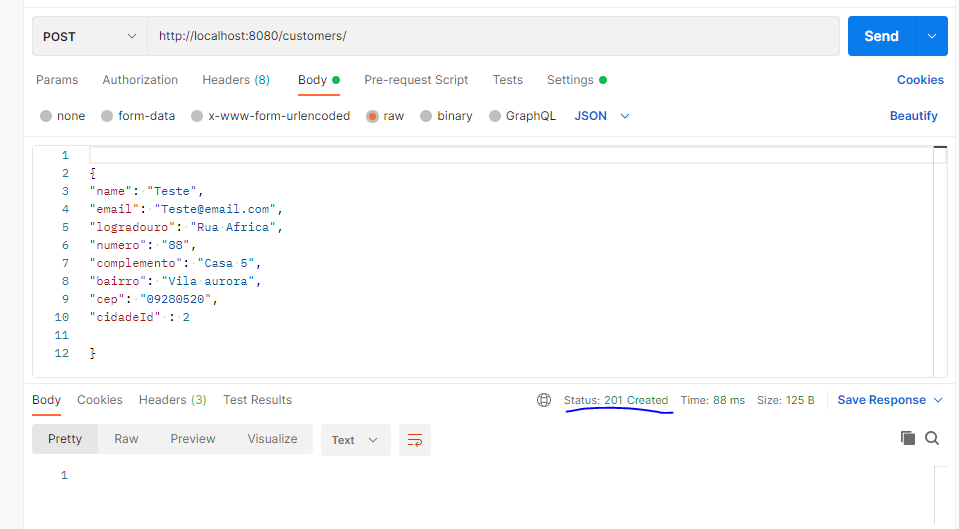The height and width of the screenshot is (529, 959).
Task: Switch to the Preview response view
Action: coord(193,439)
